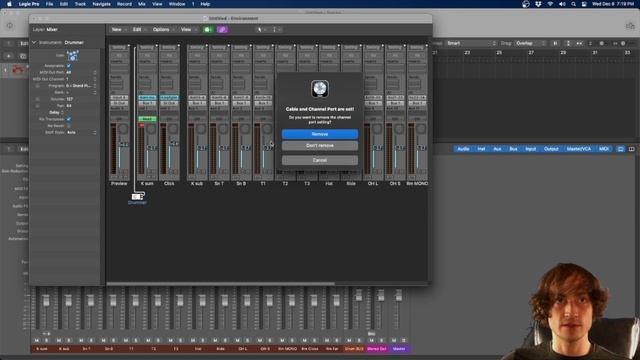The width and height of the screenshot is (640, 360).
Task: Toggle the Master/VCA filter button
Action: pos(579,149)
